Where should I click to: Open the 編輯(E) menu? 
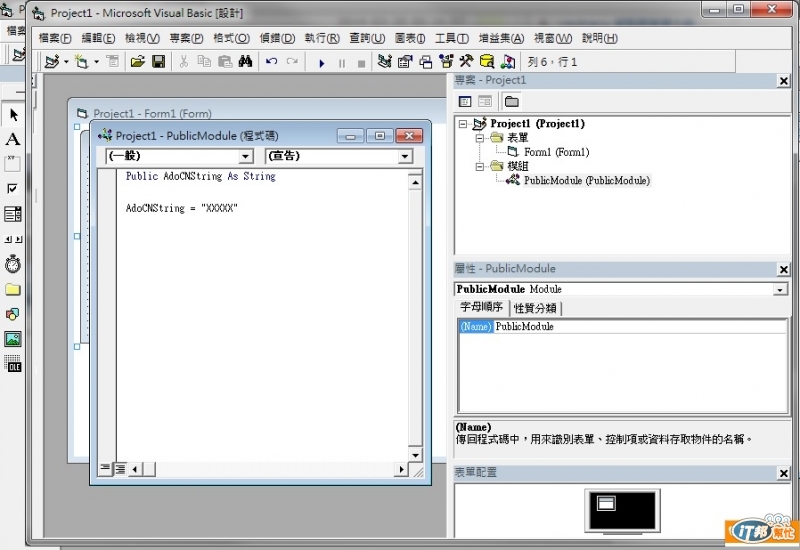pyautogui.click(x=98, y=38)
